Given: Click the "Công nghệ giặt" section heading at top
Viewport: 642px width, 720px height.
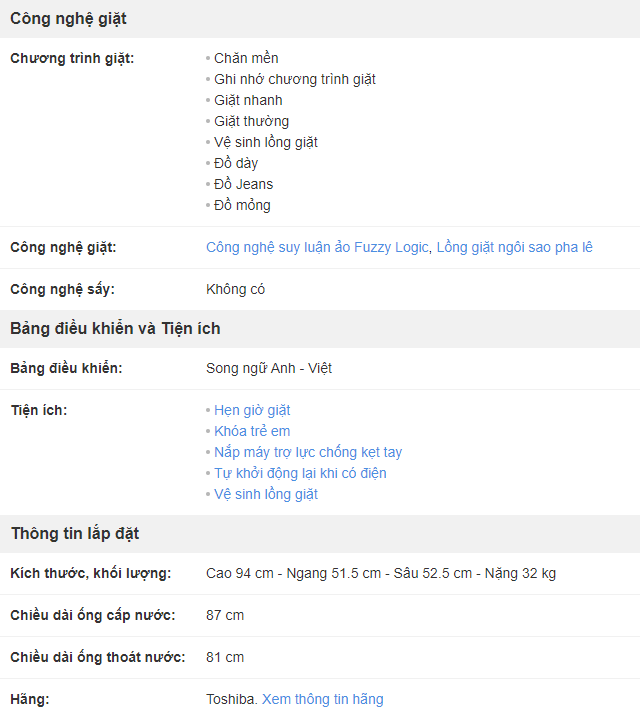Looking at the screenshot, I should click(x=68, y=19).
